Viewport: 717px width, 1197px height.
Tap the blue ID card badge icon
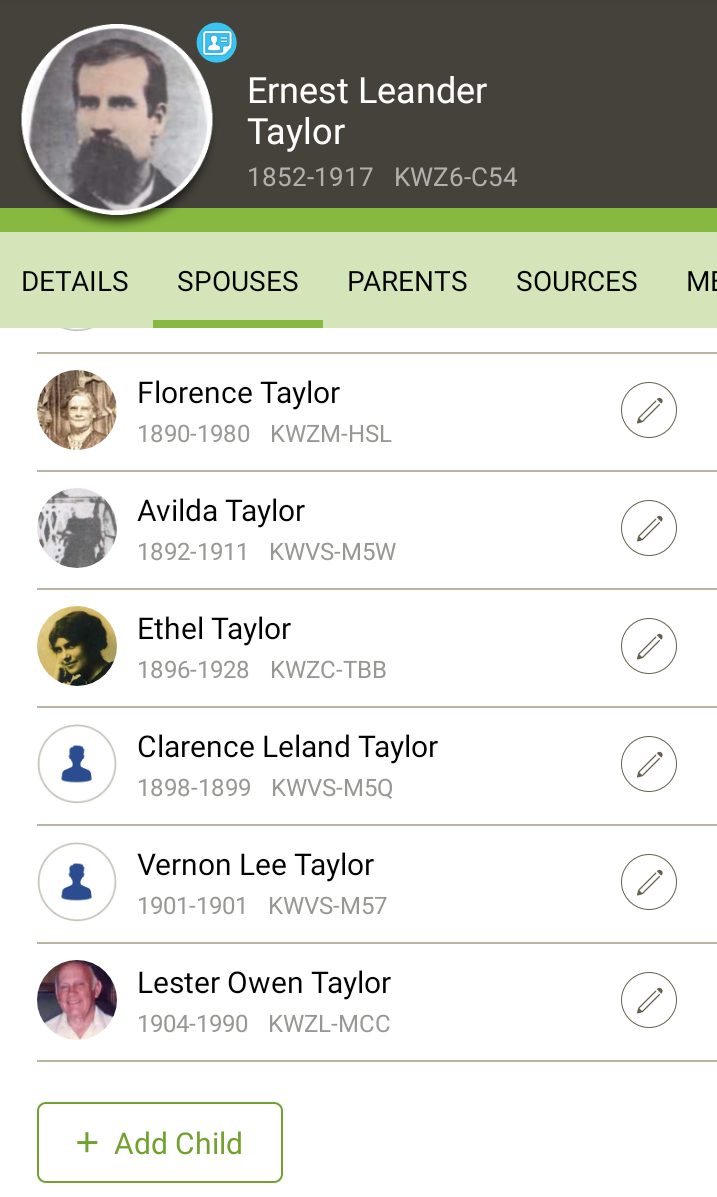216,42
